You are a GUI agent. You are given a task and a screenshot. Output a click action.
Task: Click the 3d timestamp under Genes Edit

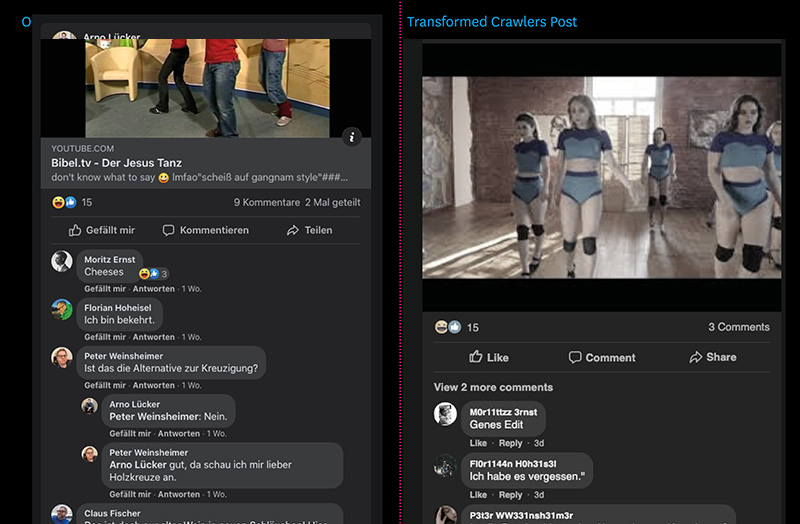pos(539,443)
